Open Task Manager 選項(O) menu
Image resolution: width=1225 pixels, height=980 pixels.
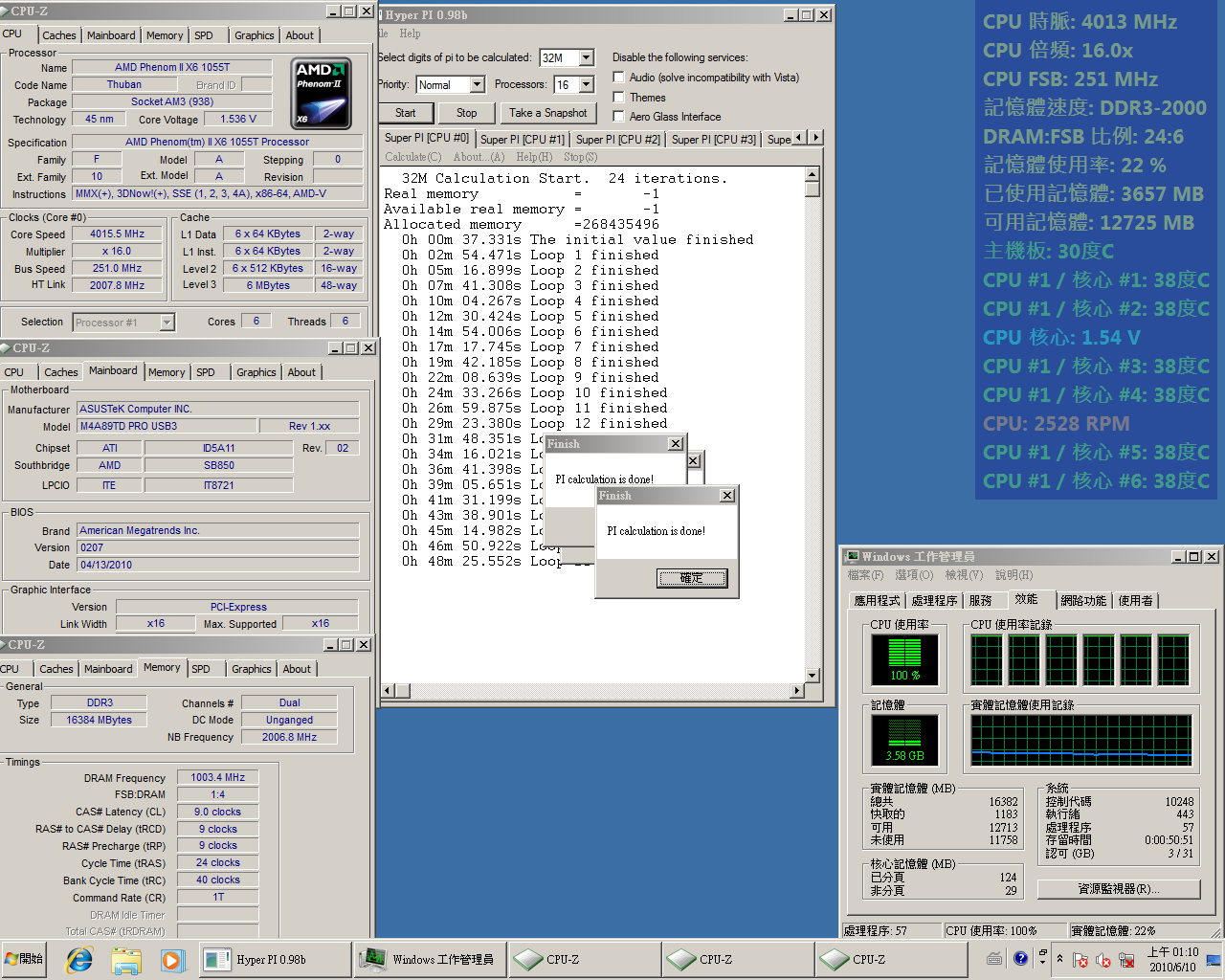coord(914,575)
